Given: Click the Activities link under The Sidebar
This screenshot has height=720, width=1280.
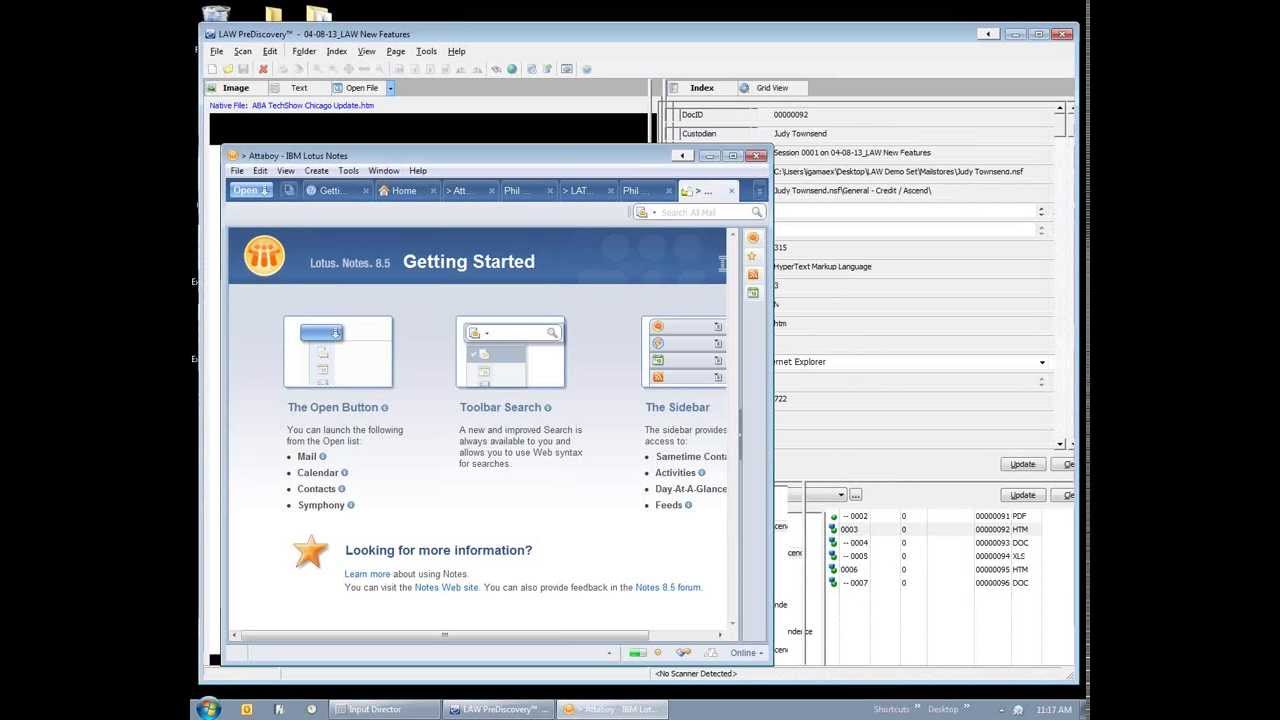Looking at the screenshot, I should click(676, 472).
